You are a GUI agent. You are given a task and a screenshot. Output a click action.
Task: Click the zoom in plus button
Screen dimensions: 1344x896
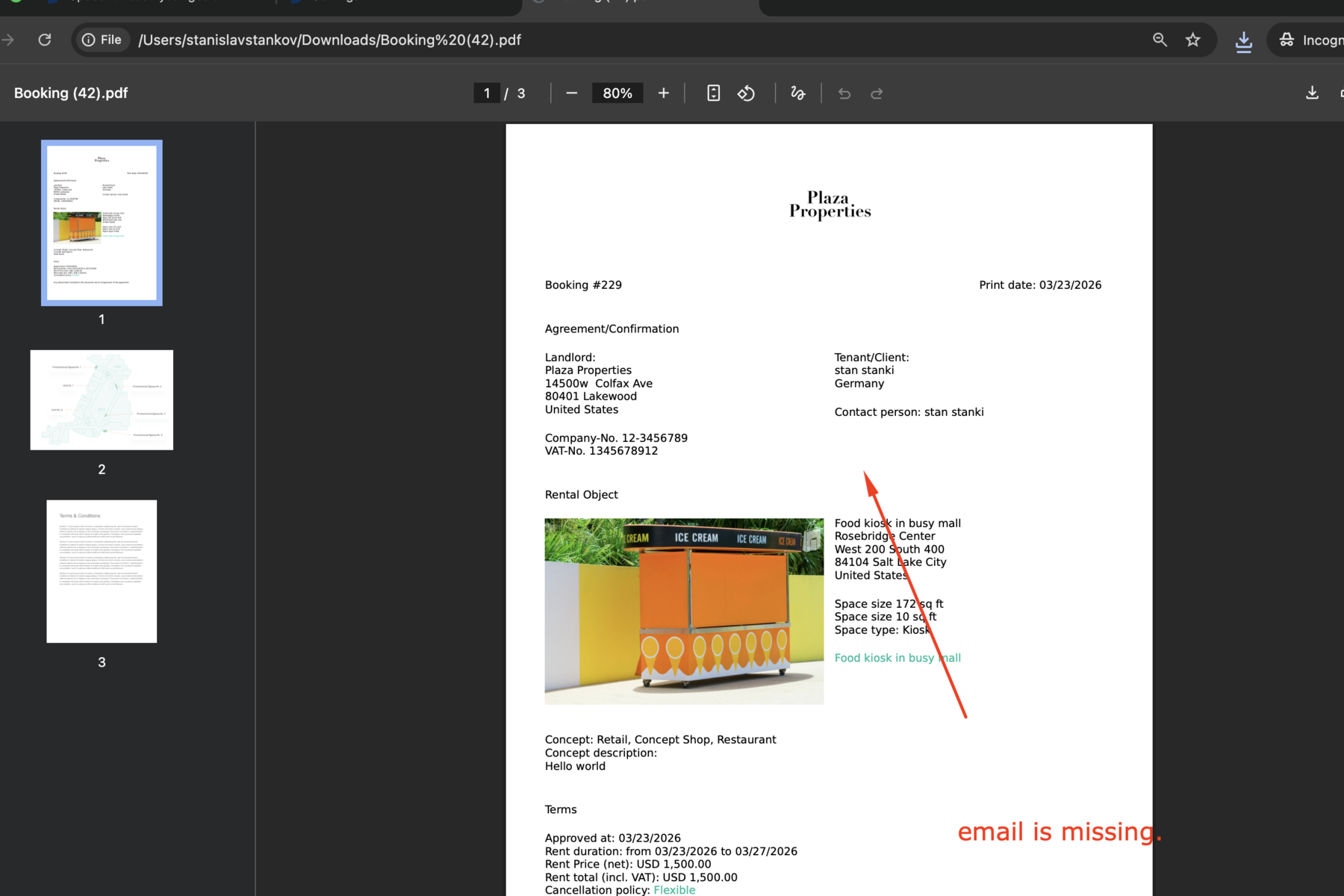tap(663, 93)
